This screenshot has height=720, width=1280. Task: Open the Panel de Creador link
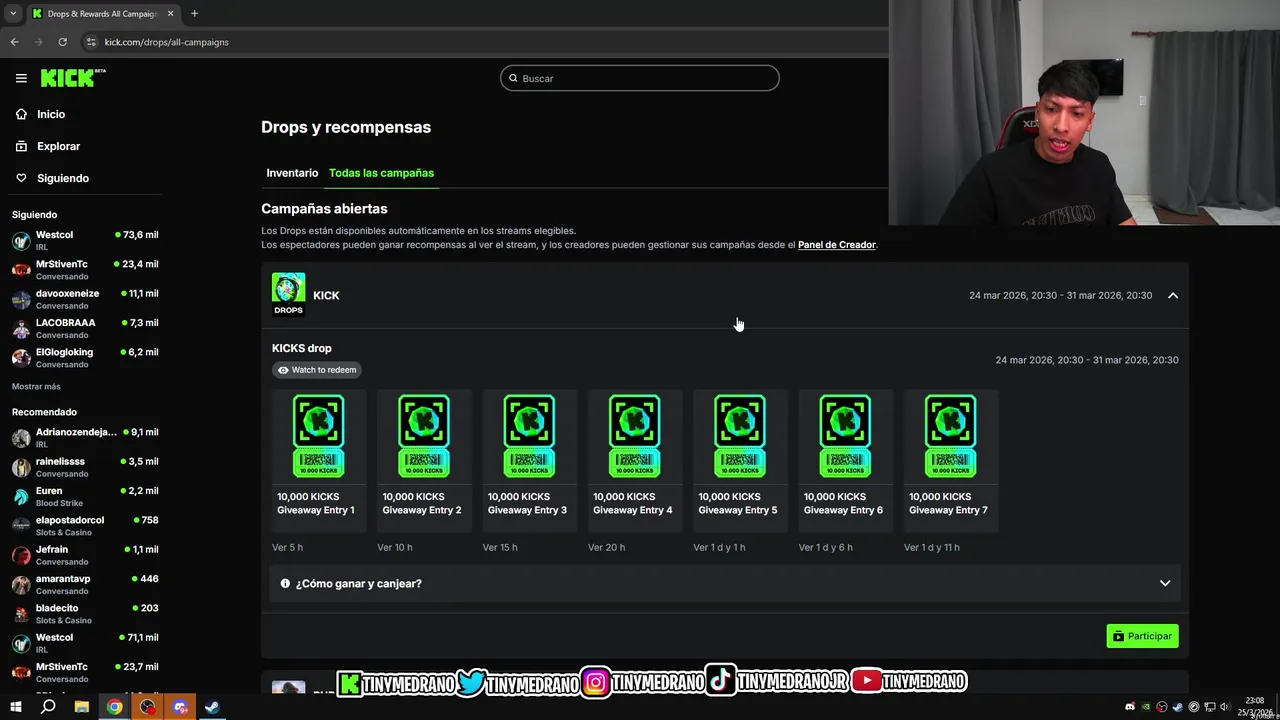click(x=837, y=245)
